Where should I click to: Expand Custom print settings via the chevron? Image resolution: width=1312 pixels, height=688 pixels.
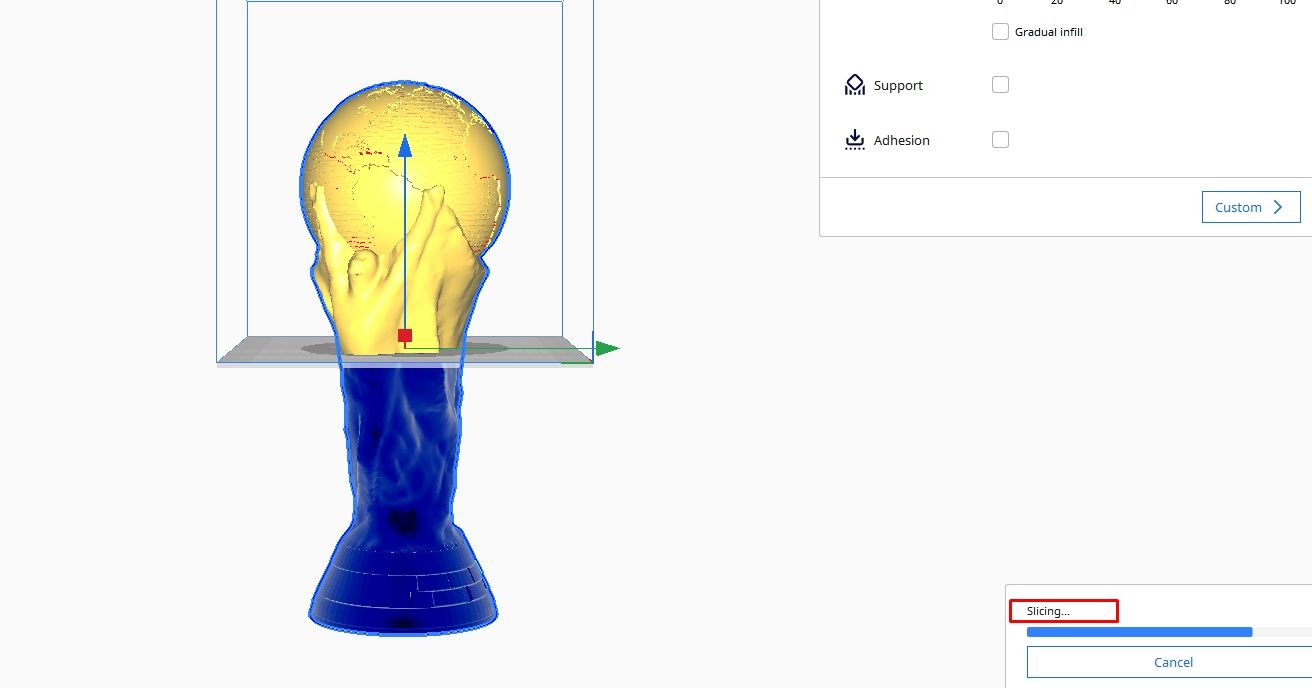coord(1277,206)
